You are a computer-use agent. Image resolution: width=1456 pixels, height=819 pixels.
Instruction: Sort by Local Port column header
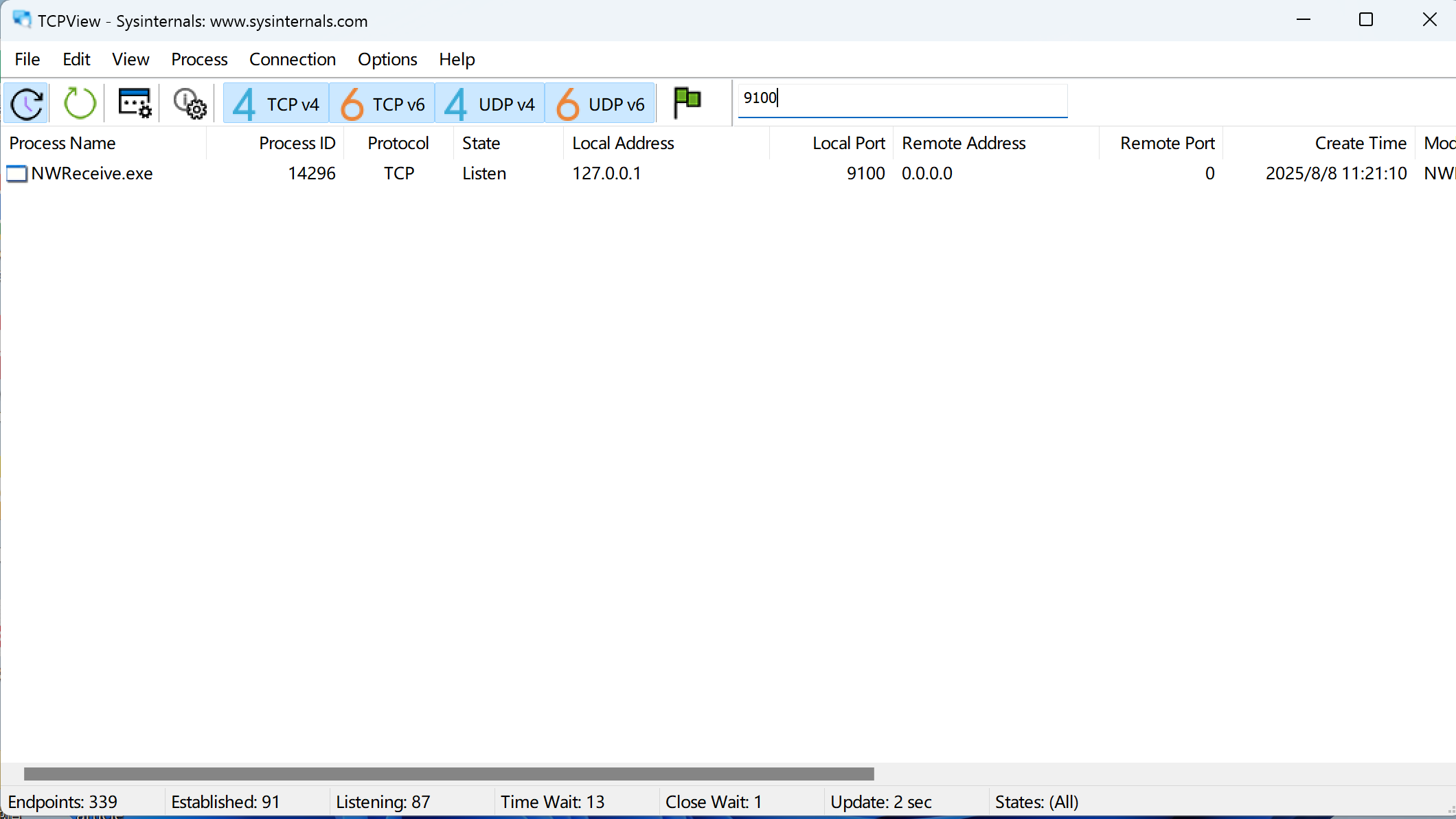(x=848, y=143)
